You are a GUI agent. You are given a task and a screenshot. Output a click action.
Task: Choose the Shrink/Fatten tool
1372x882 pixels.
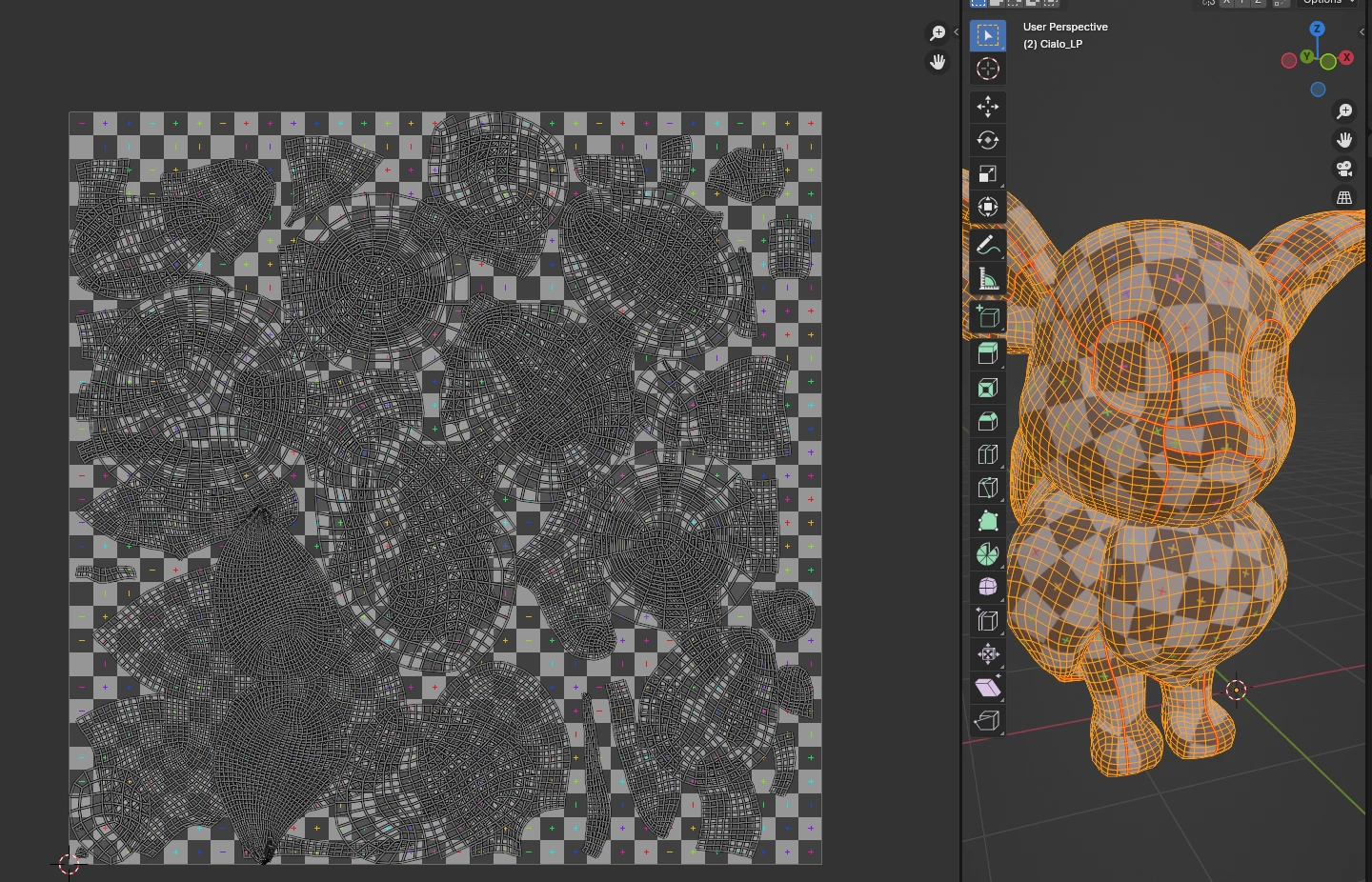988,654
